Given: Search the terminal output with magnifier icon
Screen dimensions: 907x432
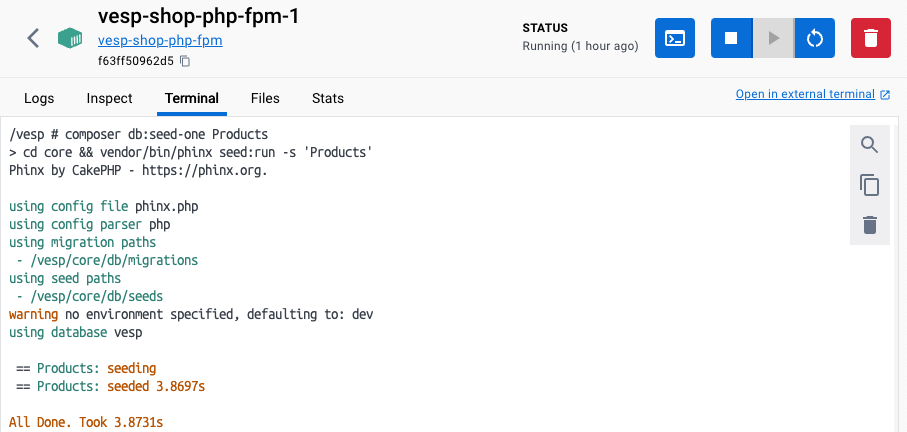Looking at the screenshot, I should pos(869,145).
